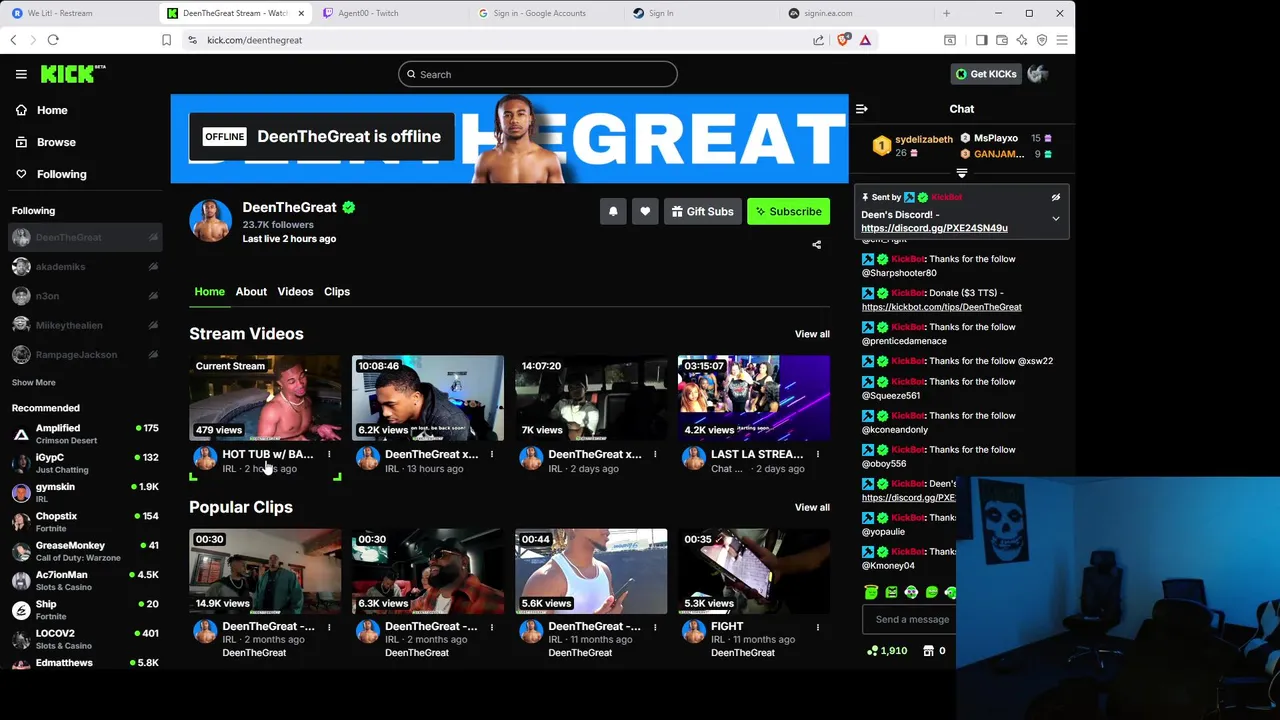
Task: View all Stream Videos
Action: point(812,334)
